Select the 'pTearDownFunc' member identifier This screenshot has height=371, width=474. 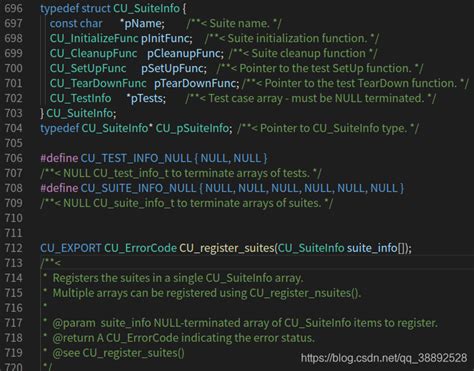(x=195, y=84)
